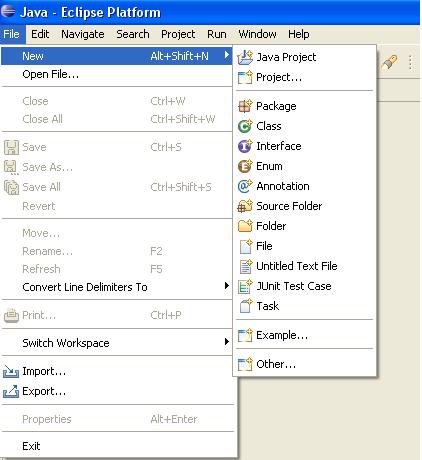The image size is (422, 460).
Task: Open the Navigate menu
Action: pos(83,34)
